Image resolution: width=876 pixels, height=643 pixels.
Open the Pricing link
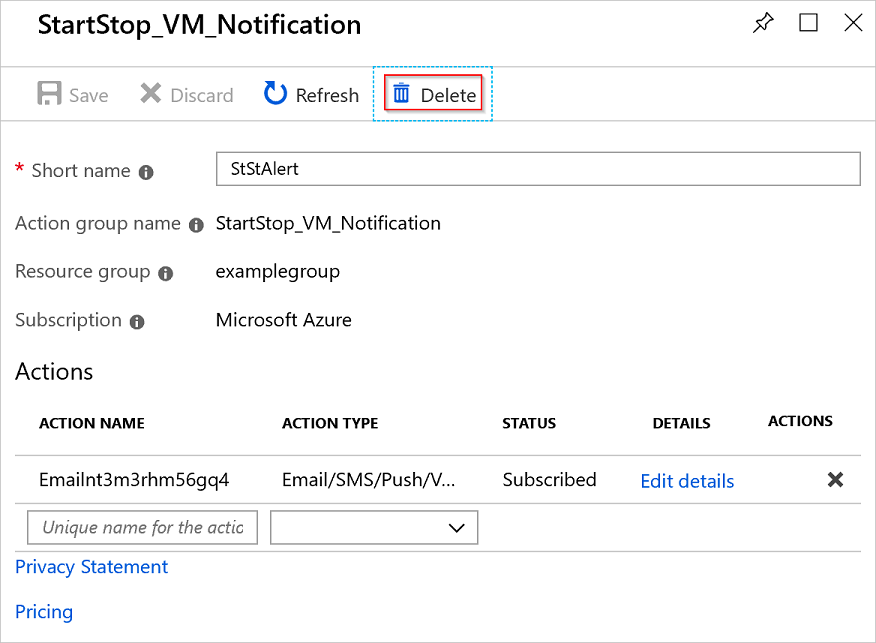pos(44,611)
